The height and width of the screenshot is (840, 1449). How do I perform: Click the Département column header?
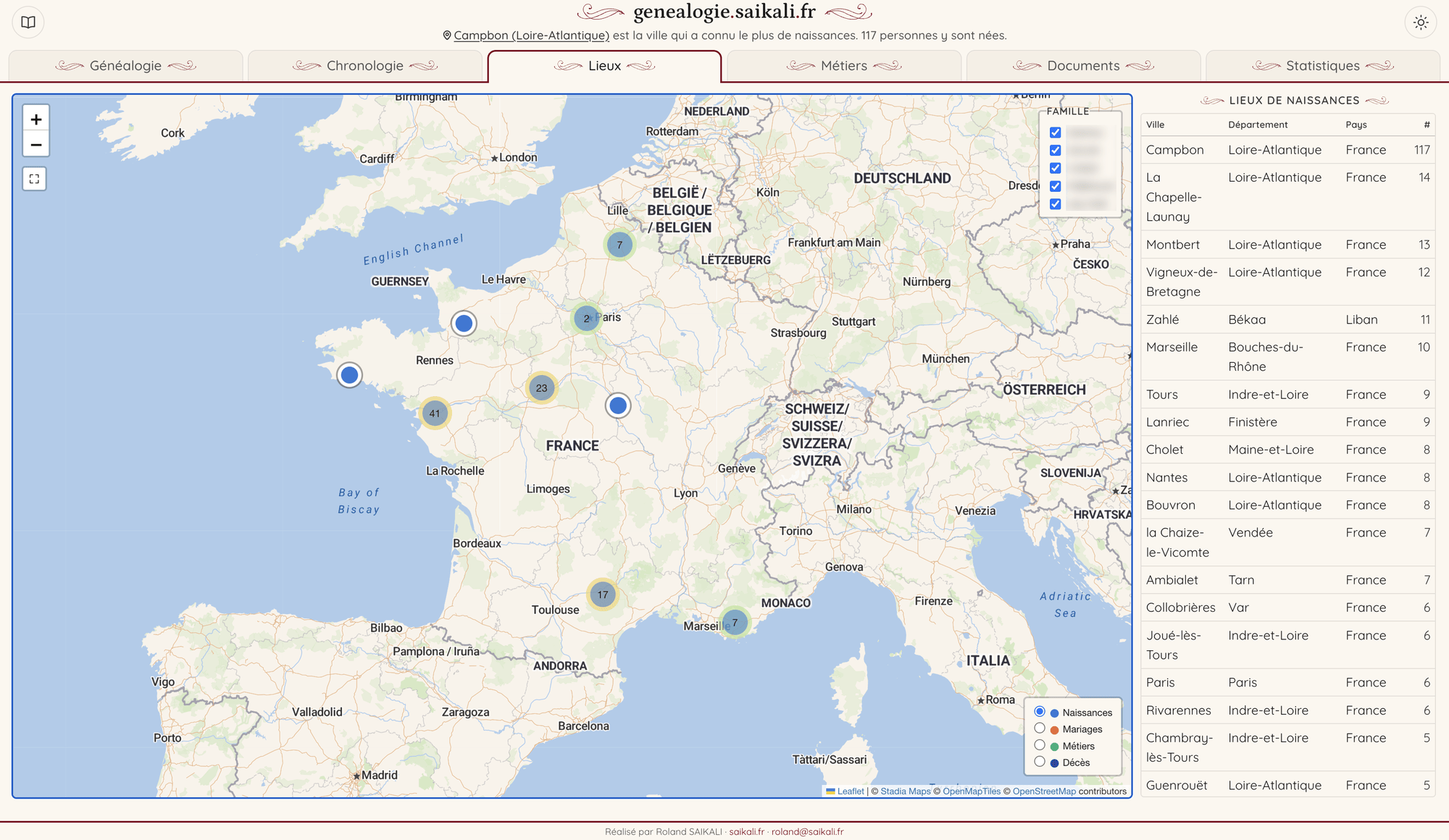coord(1258,125)
